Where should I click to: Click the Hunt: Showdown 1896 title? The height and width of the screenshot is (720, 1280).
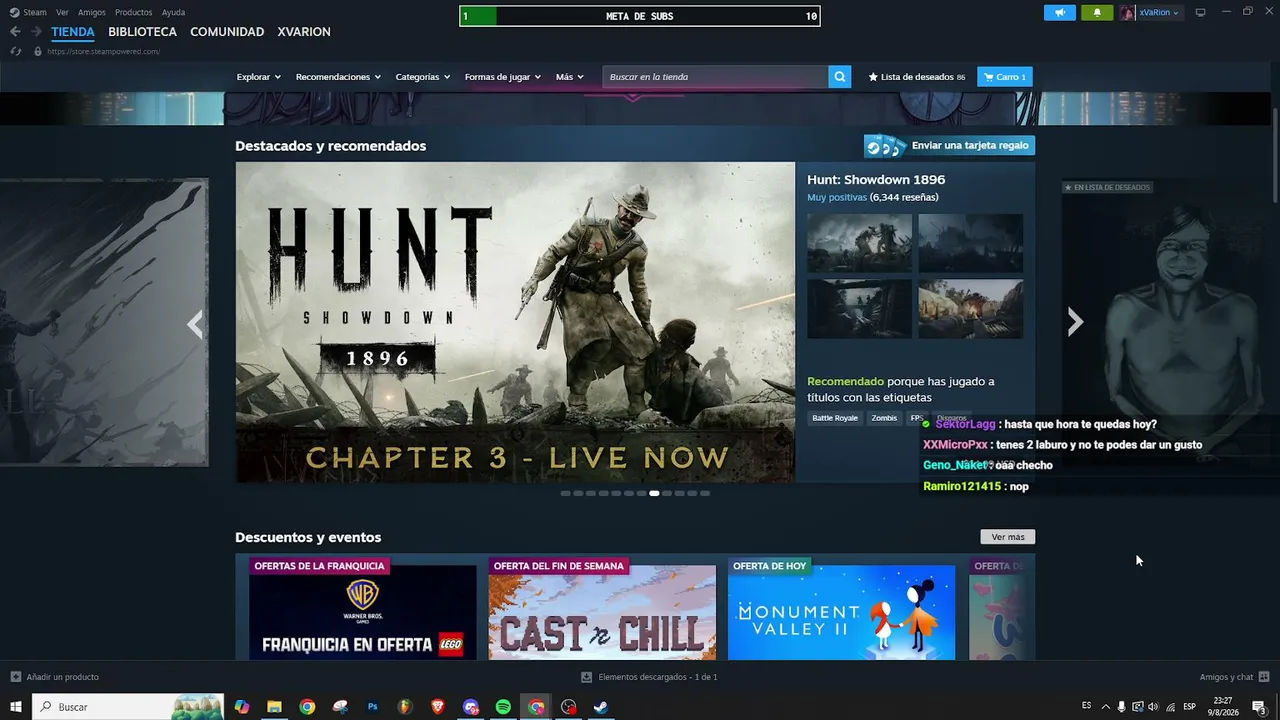point(876,180)
